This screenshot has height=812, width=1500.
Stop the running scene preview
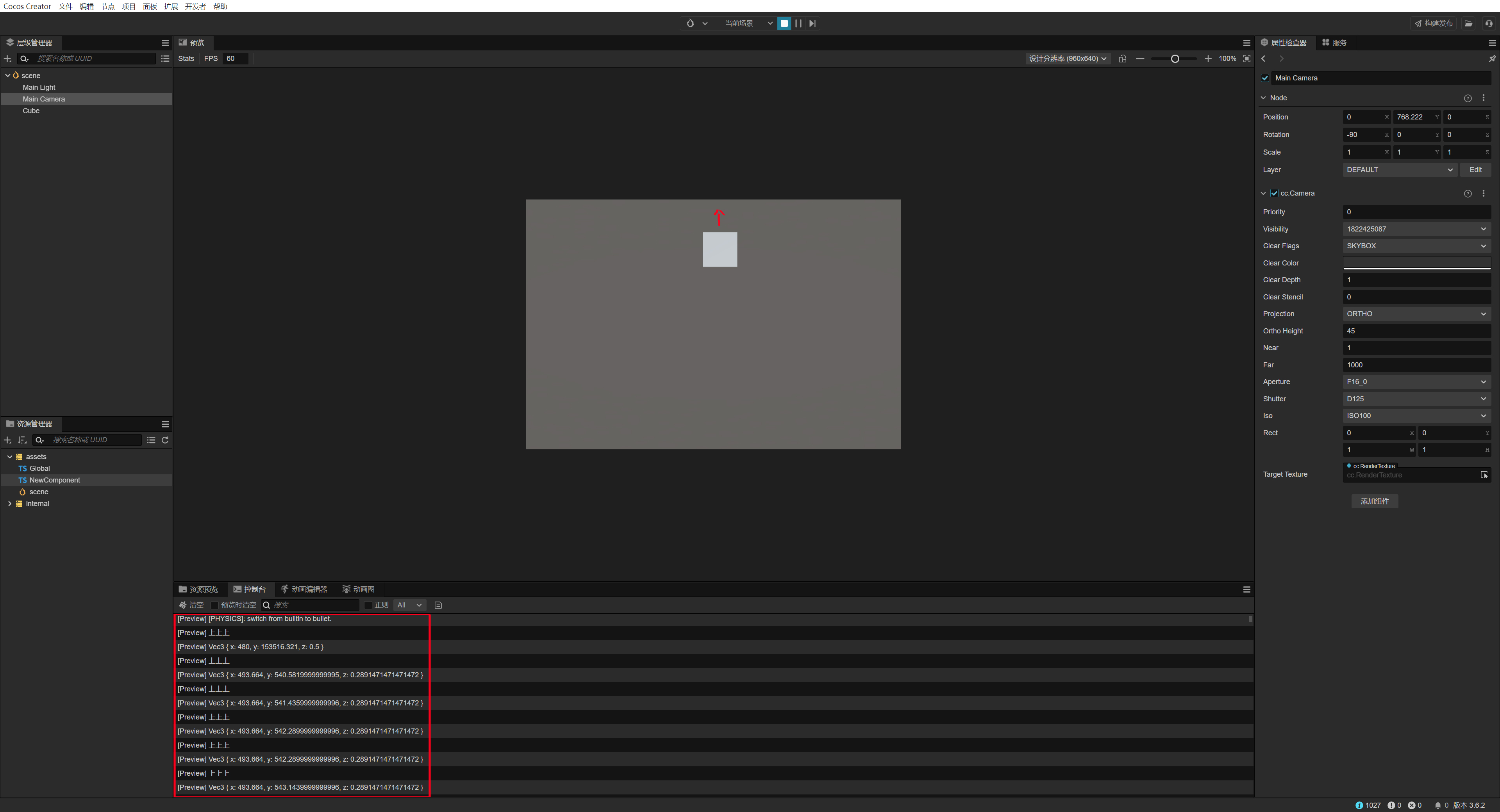tap(784, 23)
